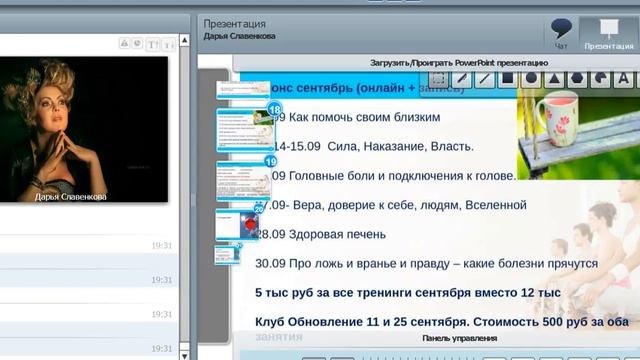The width and height of the screenshot is (640, 360).
Task: Open slide thumbnail numbered 18
Action: pyautogui.click(x=246, y=130)
